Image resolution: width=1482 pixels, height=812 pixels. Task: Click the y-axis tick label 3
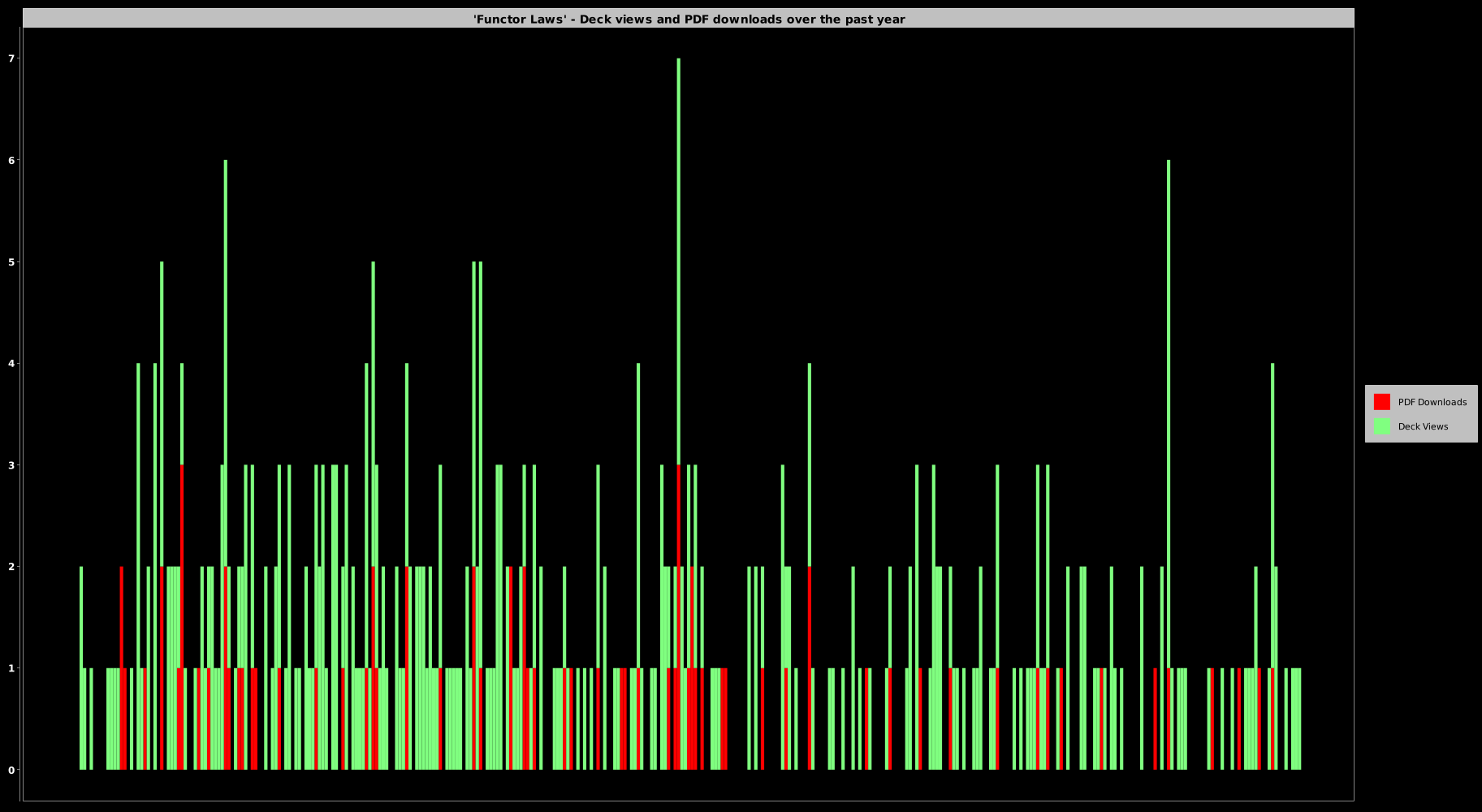coord(11,464)
